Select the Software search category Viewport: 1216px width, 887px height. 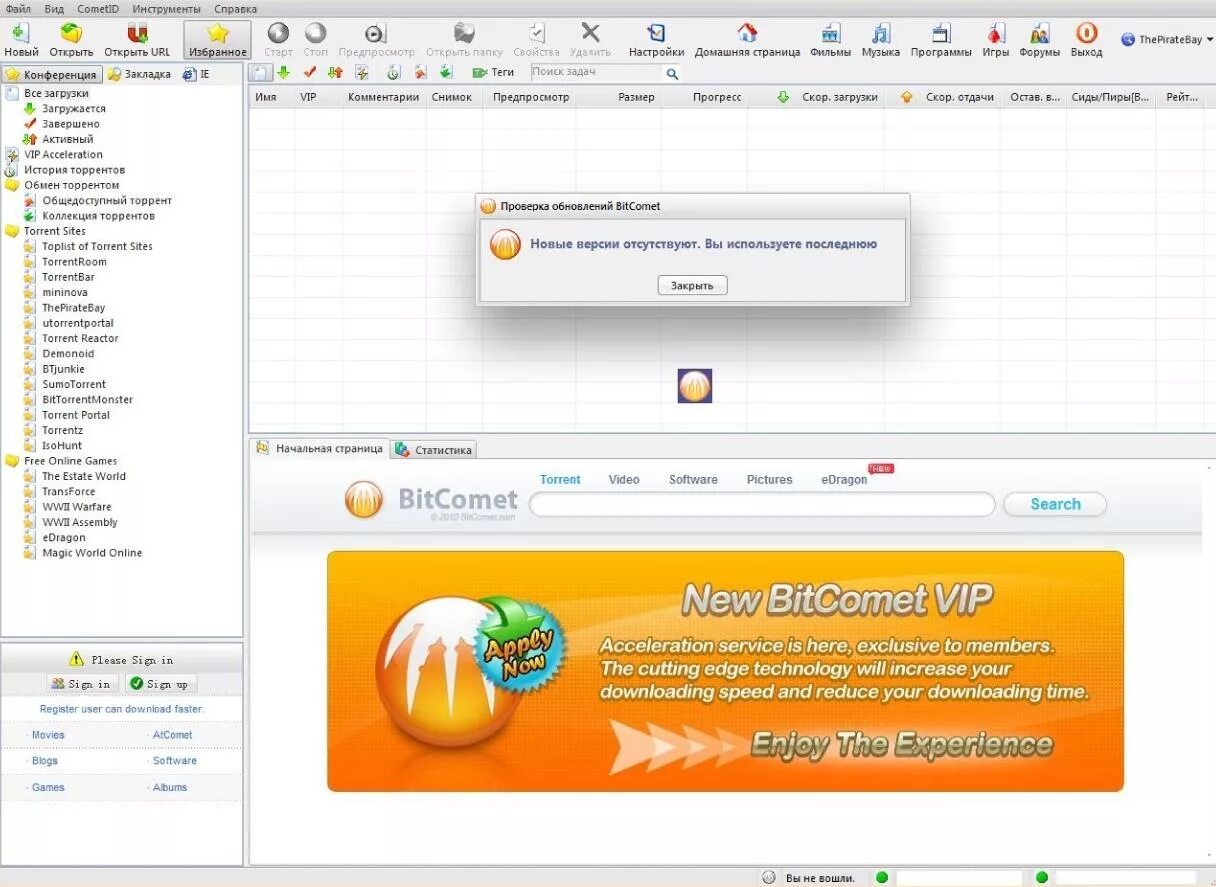(693, 480)
